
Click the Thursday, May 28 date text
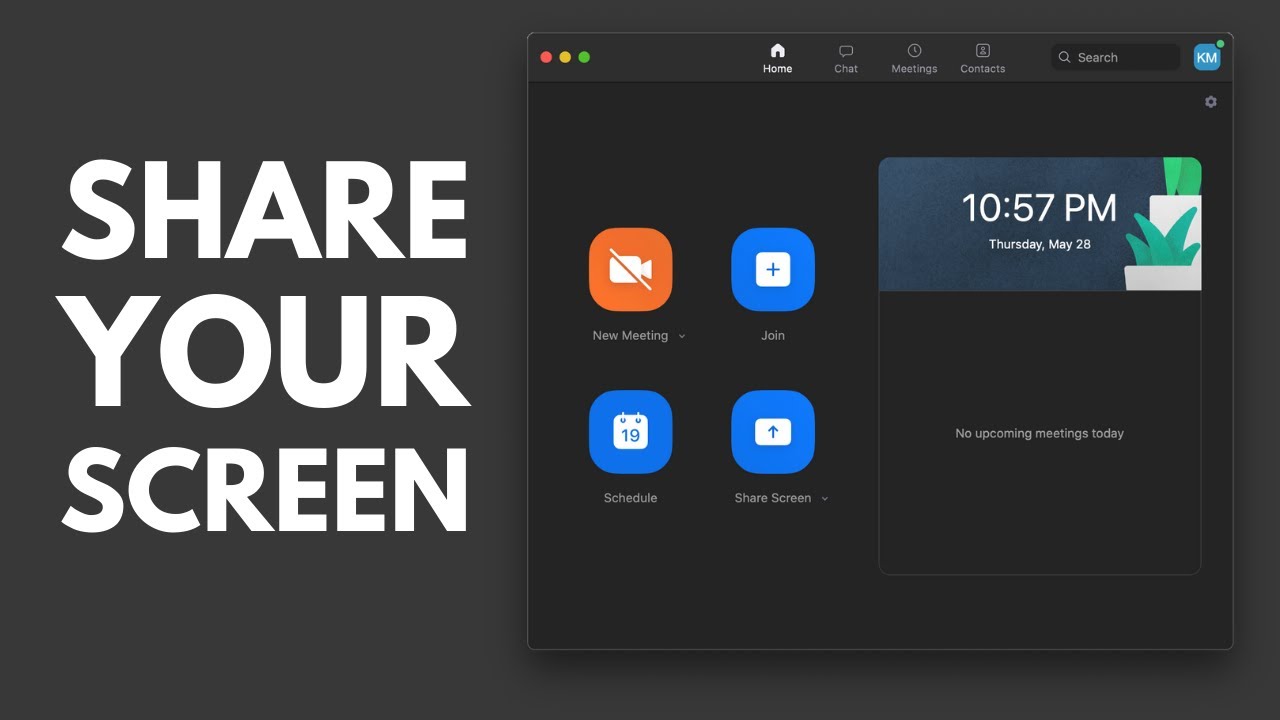point(1040,244)
